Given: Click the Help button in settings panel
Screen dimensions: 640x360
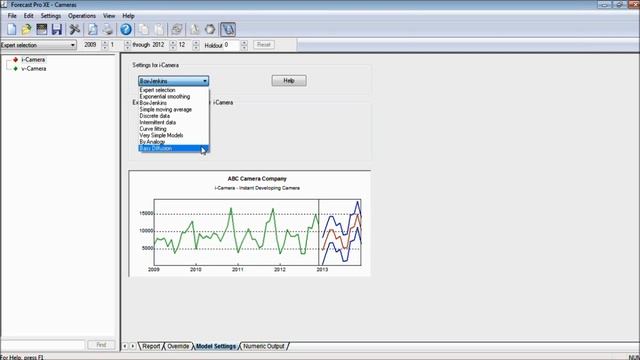Looking at the screenshot, I should point(289,81).
